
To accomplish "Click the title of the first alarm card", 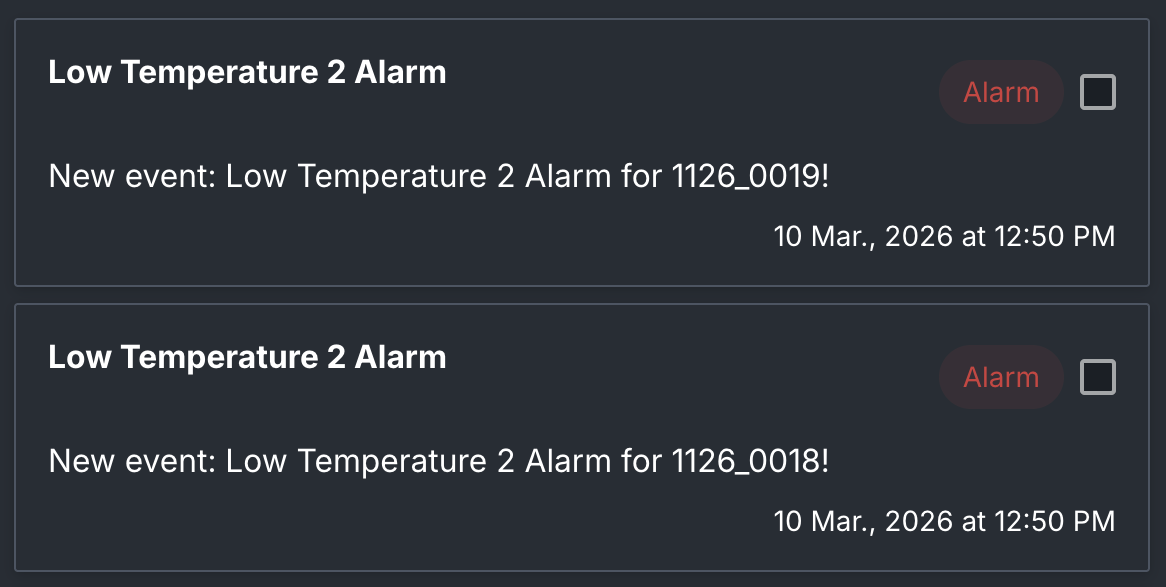I will (247, 71).
